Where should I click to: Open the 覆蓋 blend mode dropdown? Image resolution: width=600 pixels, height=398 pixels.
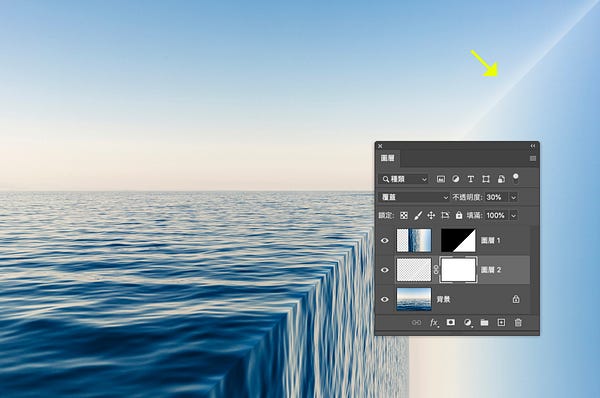point(414,197)
